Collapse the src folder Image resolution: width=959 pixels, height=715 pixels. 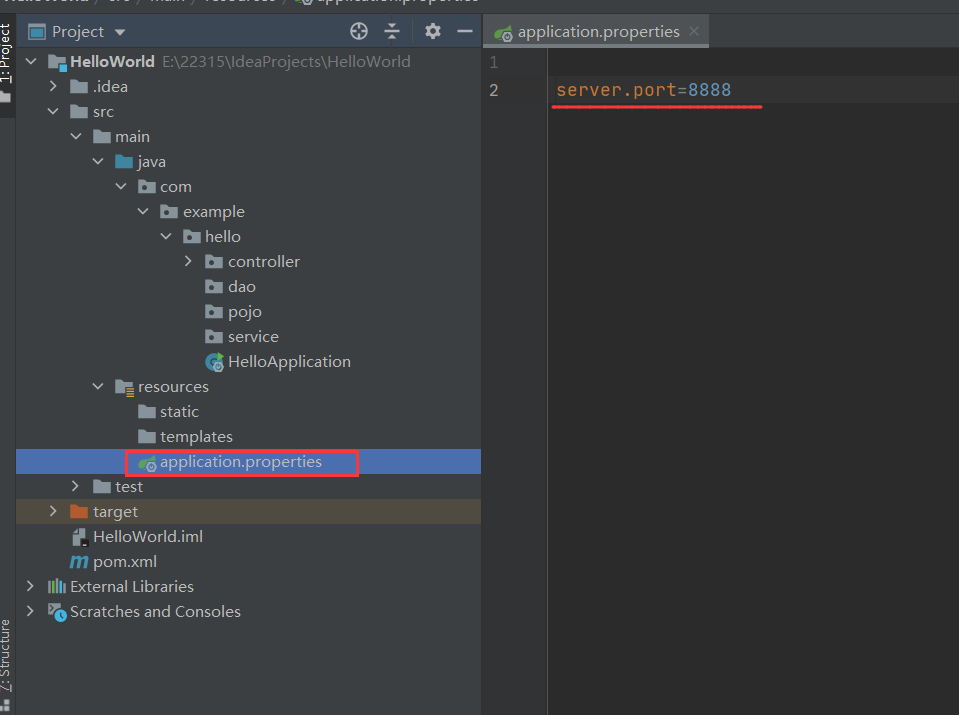[x=53, y=111]
